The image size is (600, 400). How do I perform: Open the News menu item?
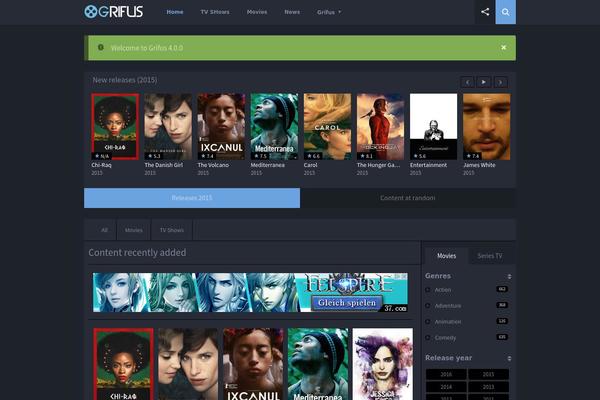[x=292, y=12]
